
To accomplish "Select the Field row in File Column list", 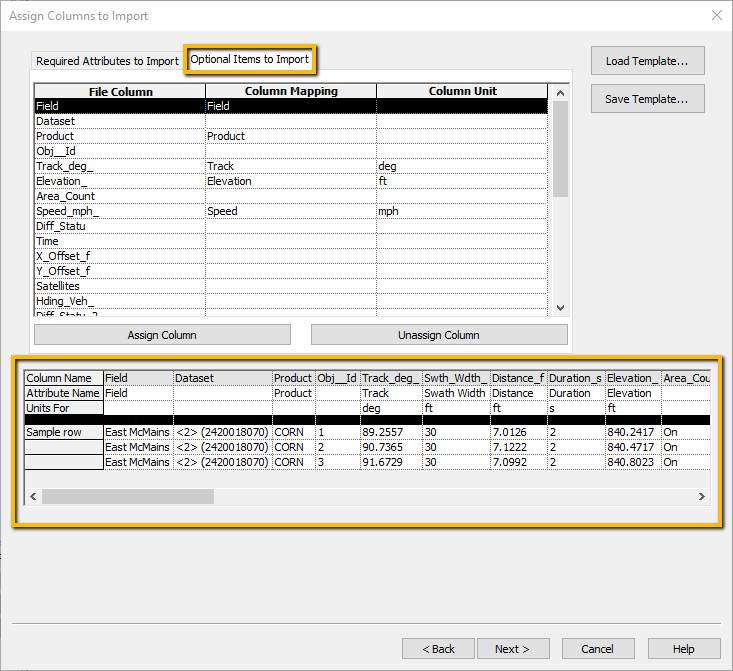I will pyautogui.click(x=291, y=106).
